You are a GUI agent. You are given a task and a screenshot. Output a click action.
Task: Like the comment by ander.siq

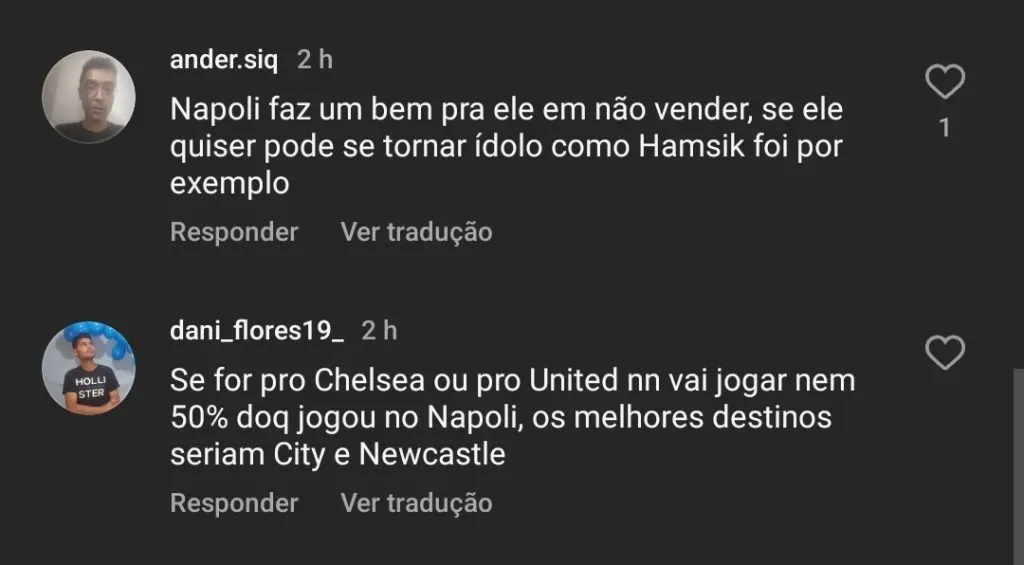coord(944,83)
